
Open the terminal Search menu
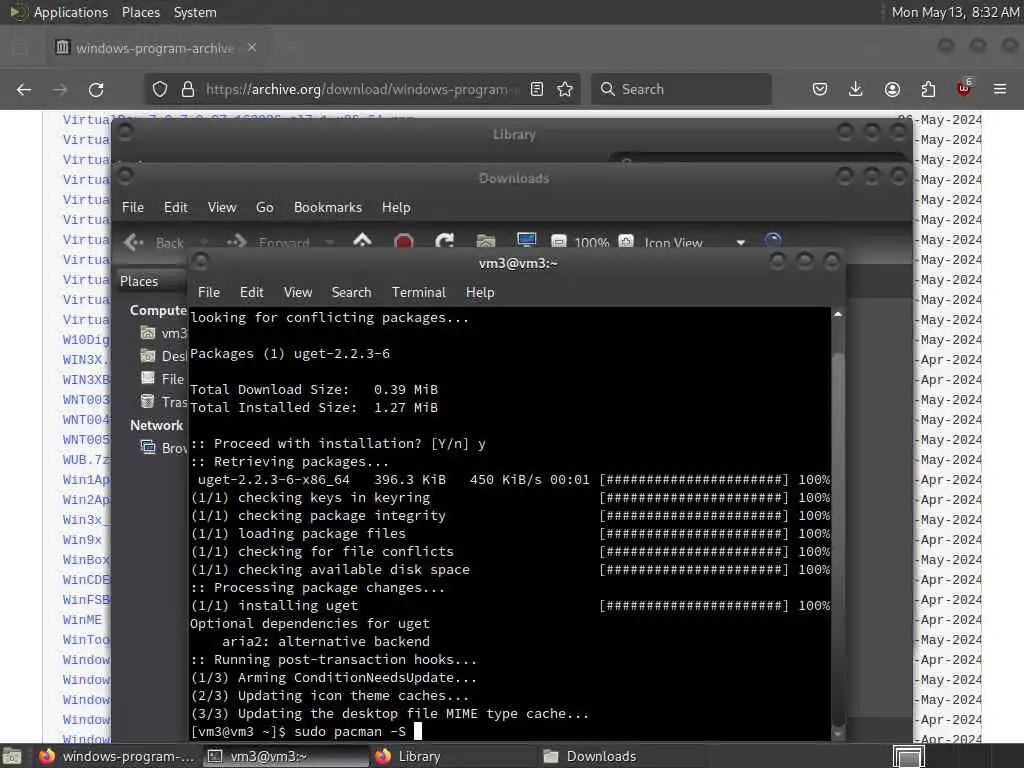(x=351, y=292)
